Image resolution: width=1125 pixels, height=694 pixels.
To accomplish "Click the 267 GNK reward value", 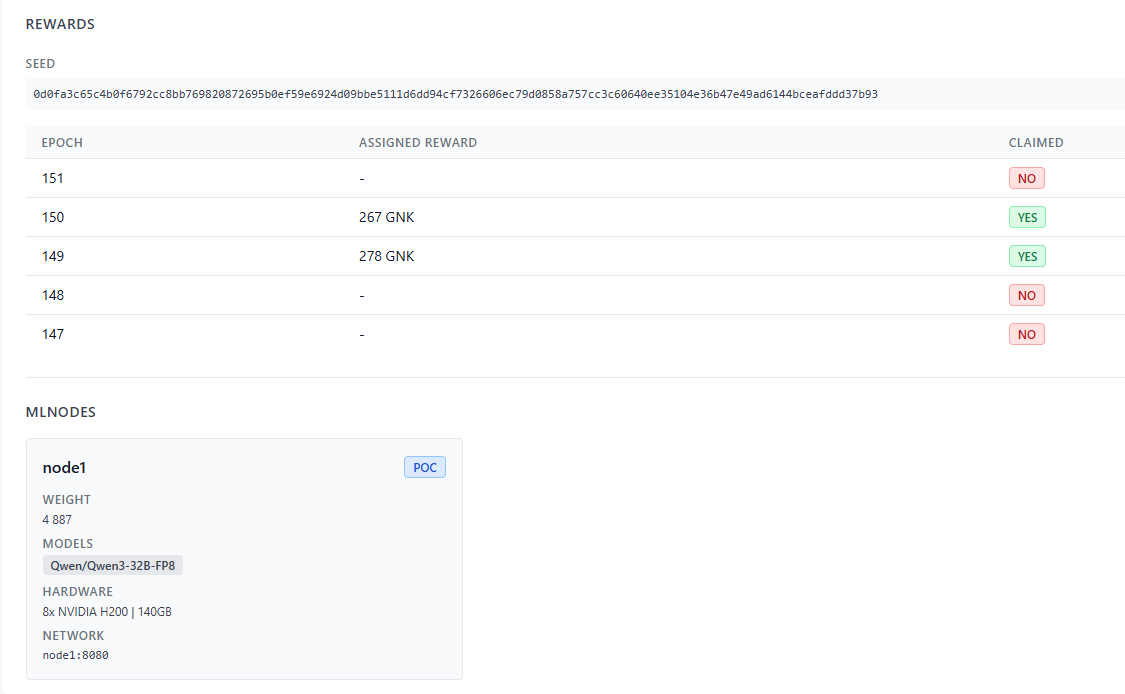I will (x=386, y=217).
